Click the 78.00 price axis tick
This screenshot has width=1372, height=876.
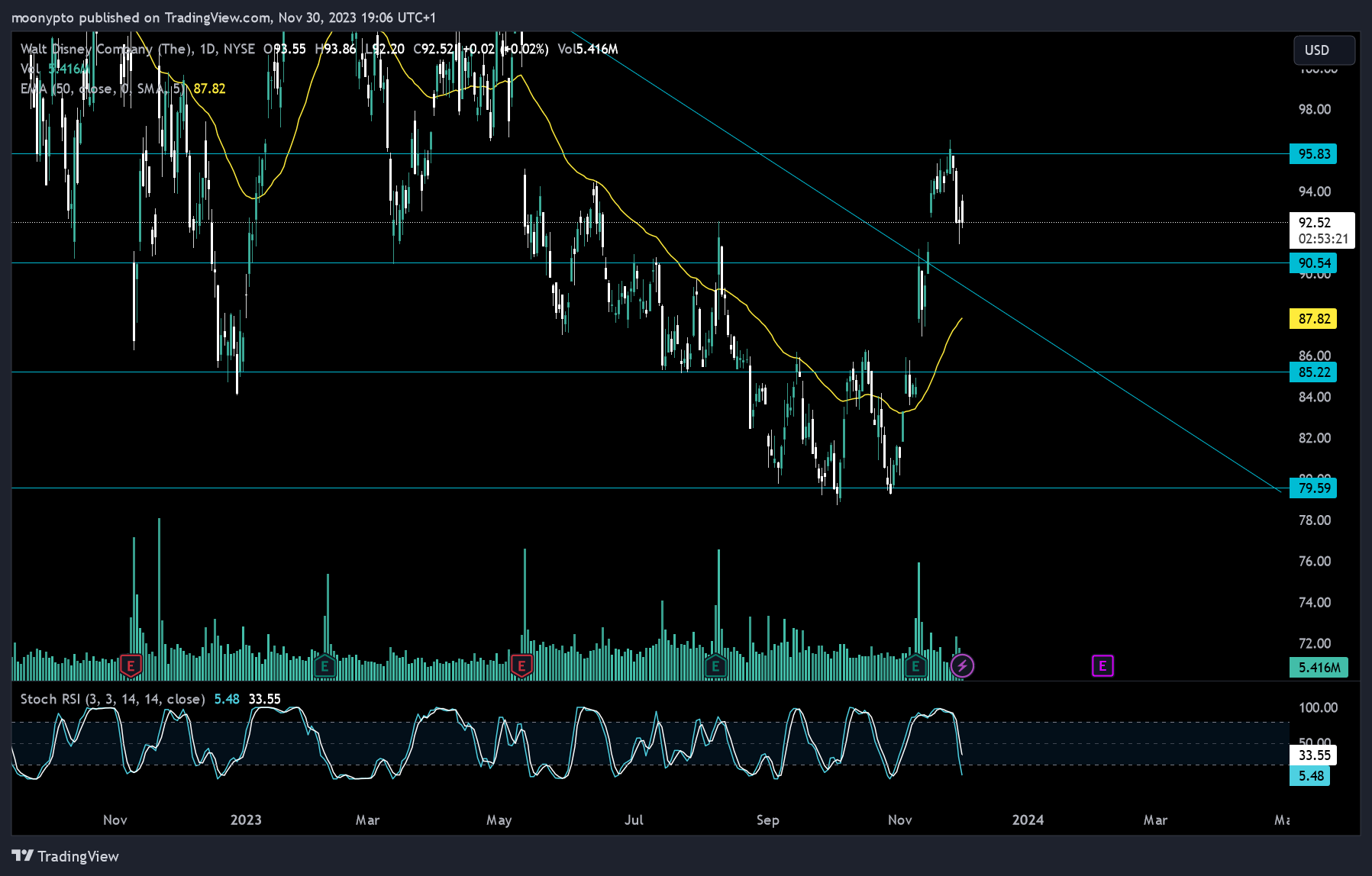pyautogui.click(x=1315, y=520)
